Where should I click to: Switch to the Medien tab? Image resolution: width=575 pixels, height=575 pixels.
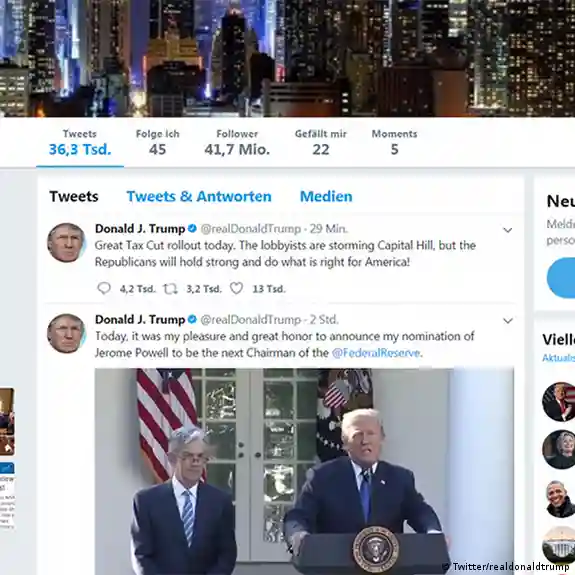(326, 197)
